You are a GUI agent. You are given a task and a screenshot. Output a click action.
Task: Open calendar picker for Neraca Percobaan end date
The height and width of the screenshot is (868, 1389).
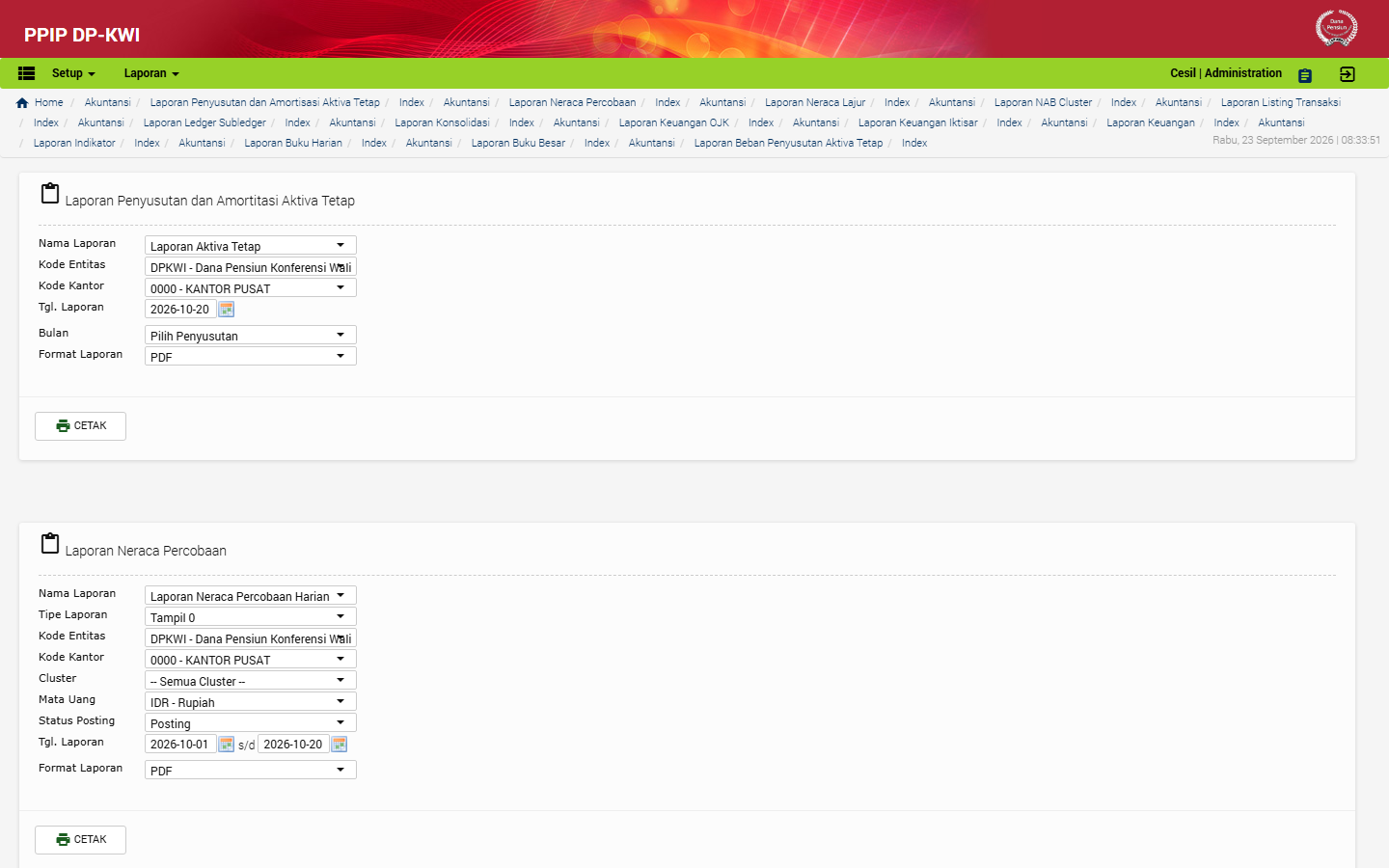pos(340,745)
